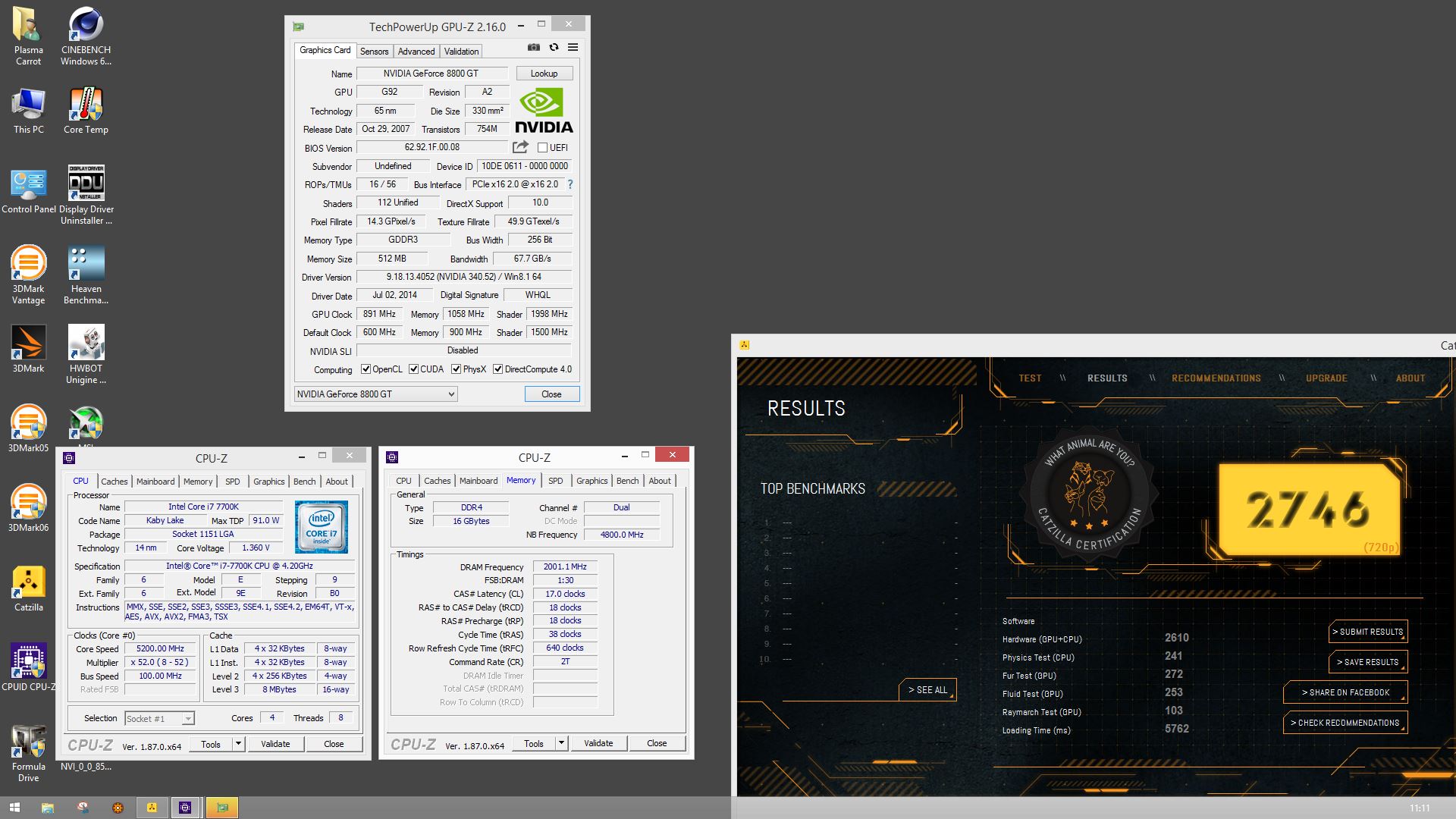Open Mainboard tab in left CPU-Z window
The height and width of the screenshot is (819, 1456).
[155, 482]
